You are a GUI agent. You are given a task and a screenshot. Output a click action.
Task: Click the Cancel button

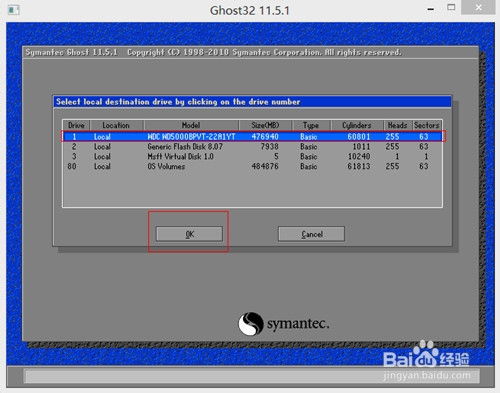(x=311, y=234)
